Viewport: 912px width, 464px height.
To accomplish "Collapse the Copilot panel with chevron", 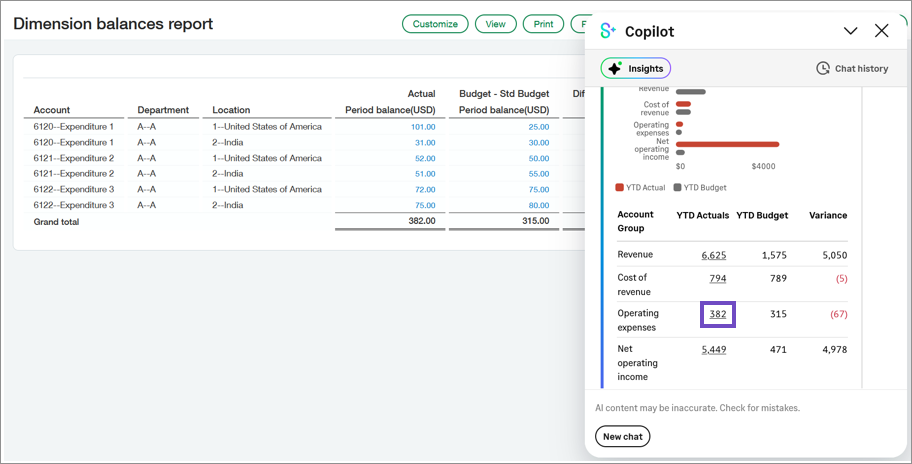I will point(850,31).
